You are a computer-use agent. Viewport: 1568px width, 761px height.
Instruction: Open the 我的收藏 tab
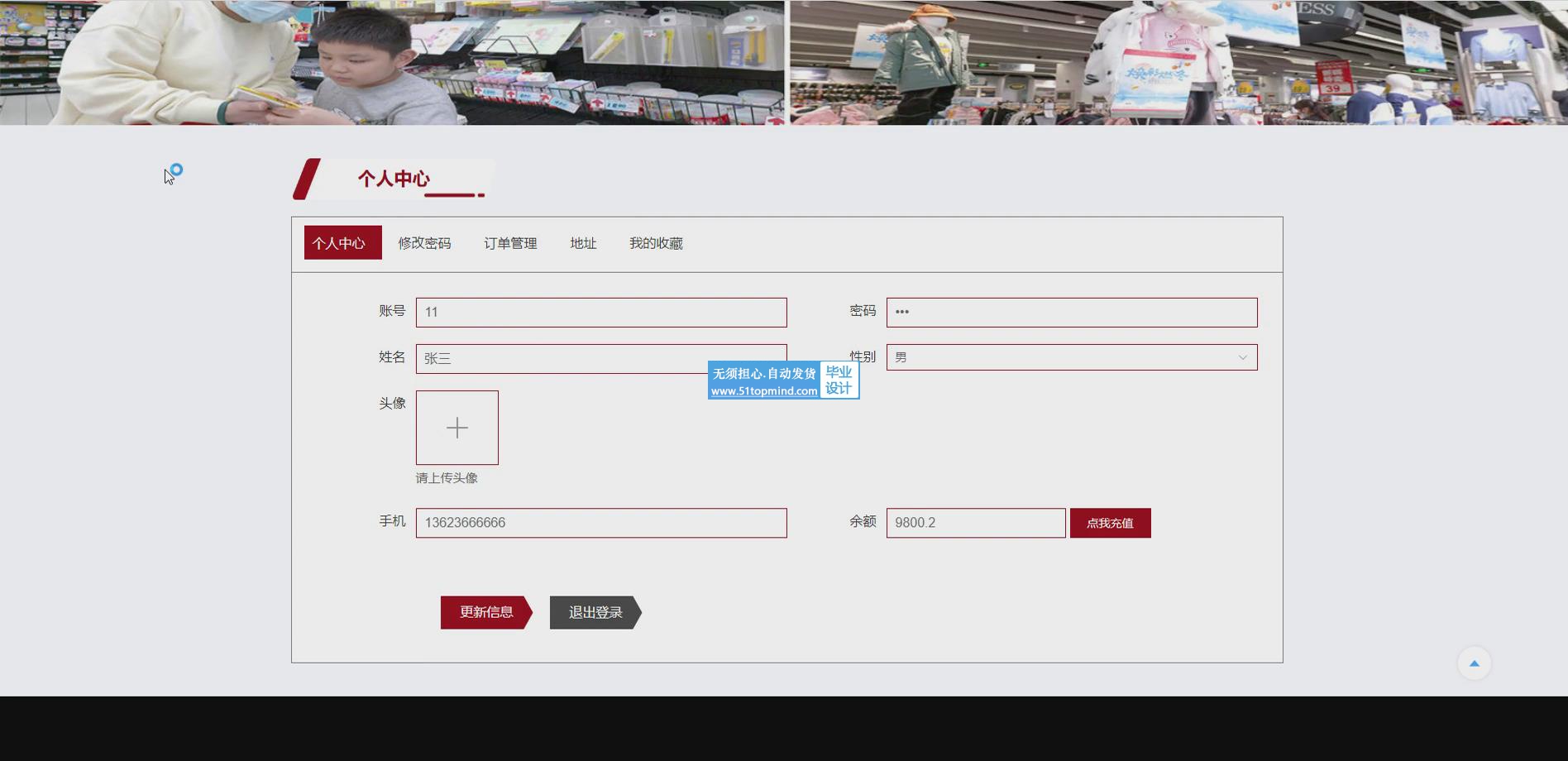click(656, 243)
